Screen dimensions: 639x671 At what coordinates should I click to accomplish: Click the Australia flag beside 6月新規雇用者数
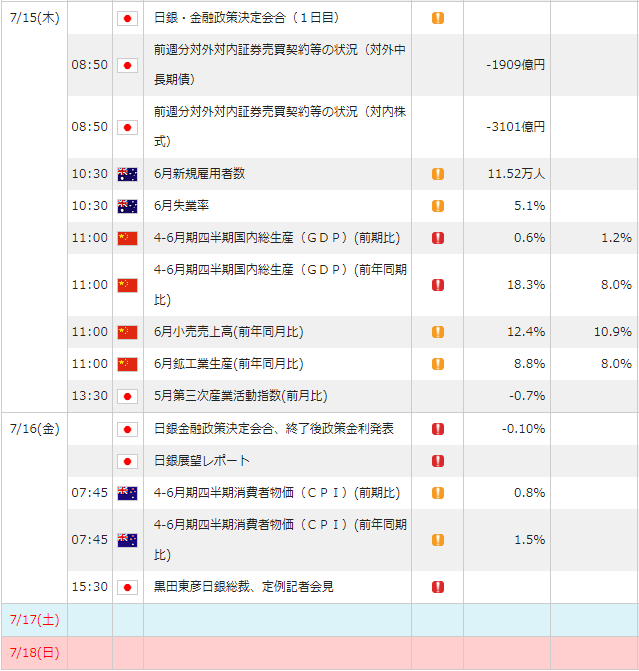pyautogui.click(x=128, y=174)
